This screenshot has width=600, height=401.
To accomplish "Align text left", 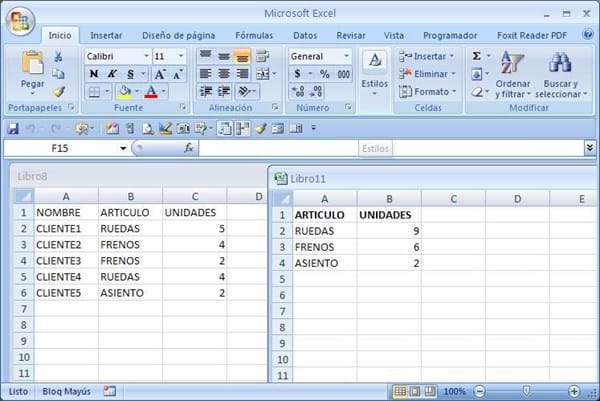I will point(206,74).
